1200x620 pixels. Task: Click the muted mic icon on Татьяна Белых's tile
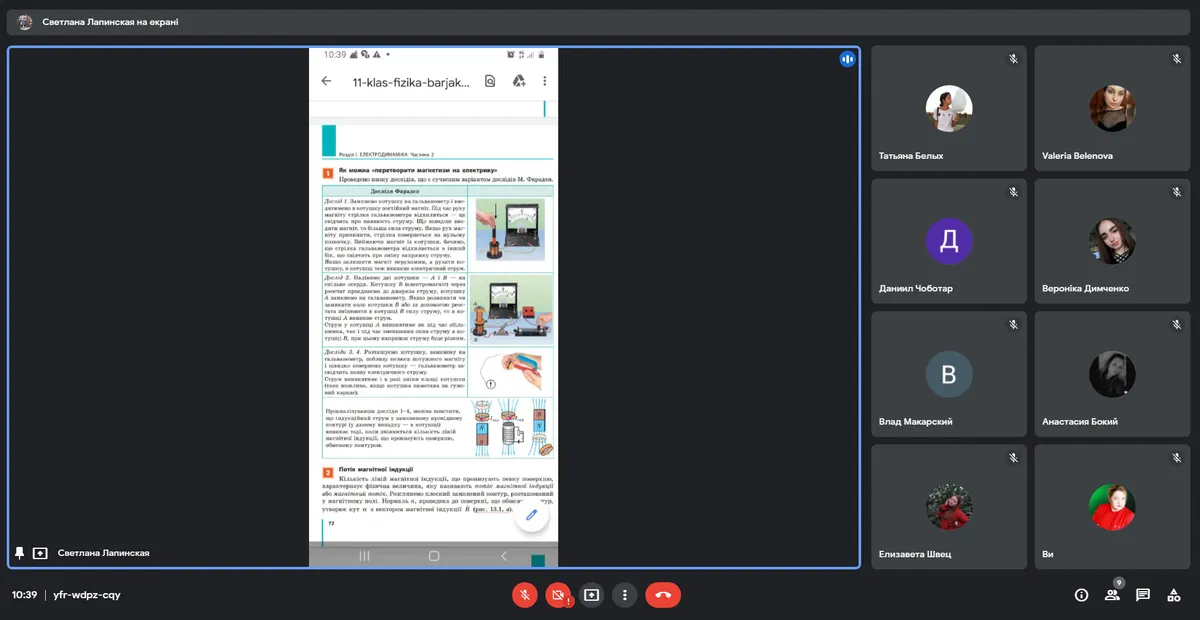[1013, 59]
